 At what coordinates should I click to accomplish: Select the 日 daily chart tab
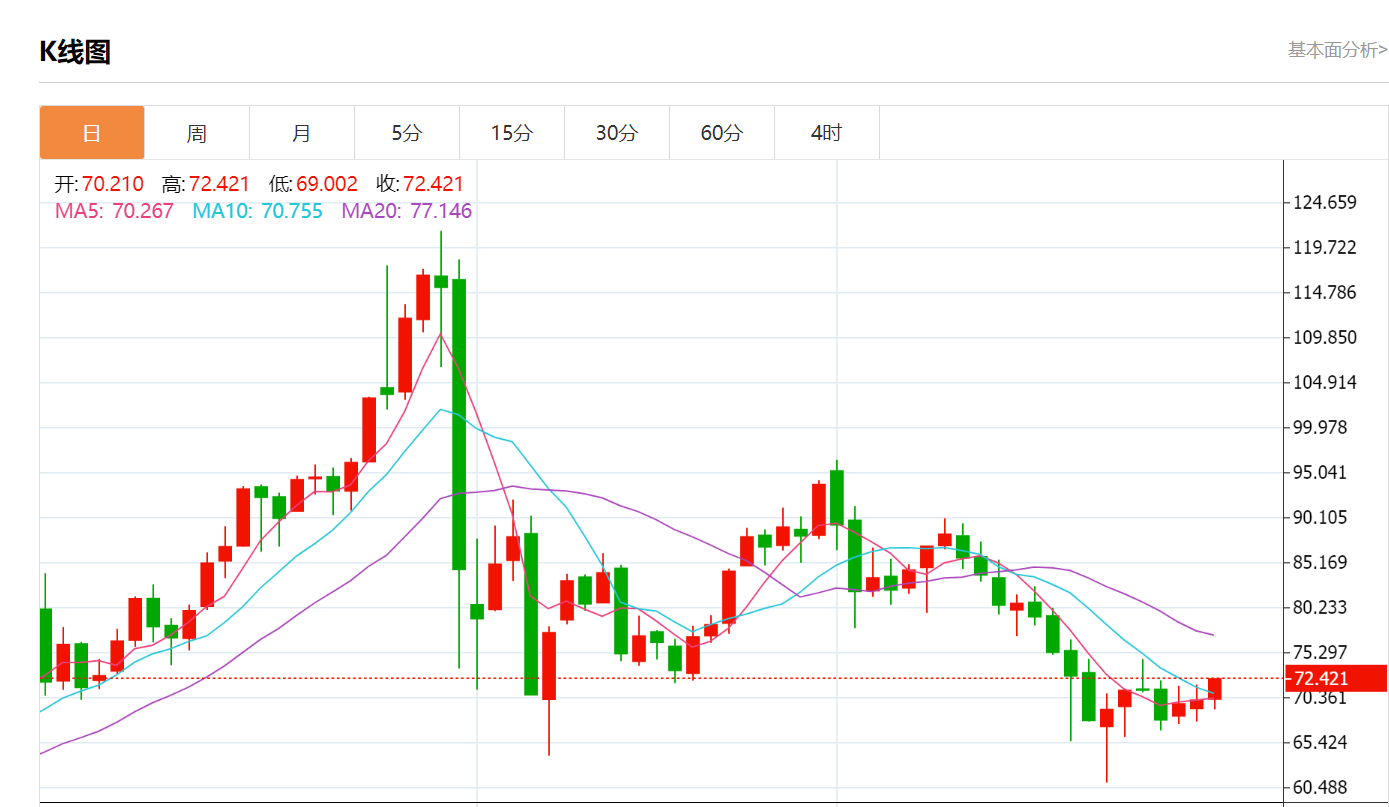[x=92, y=133]
